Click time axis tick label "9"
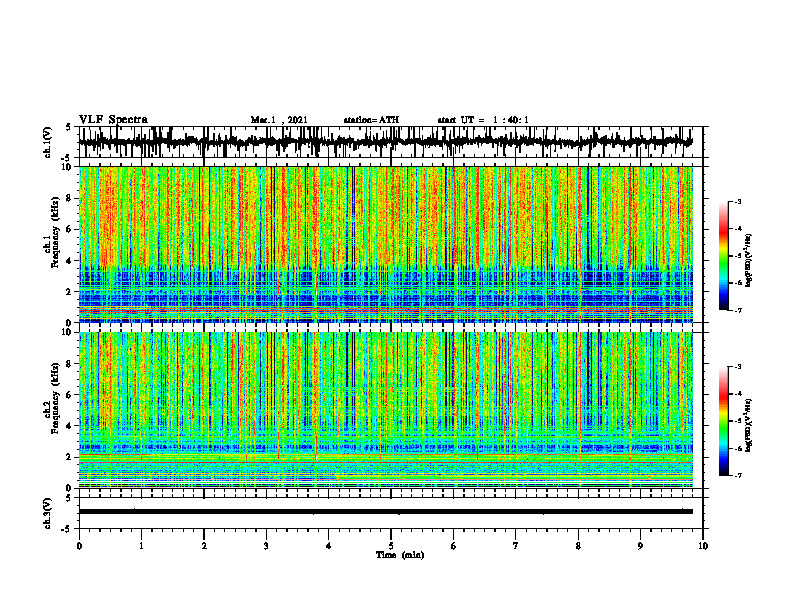This screenshot has width=792, height=612. click(x=640, y=546)
